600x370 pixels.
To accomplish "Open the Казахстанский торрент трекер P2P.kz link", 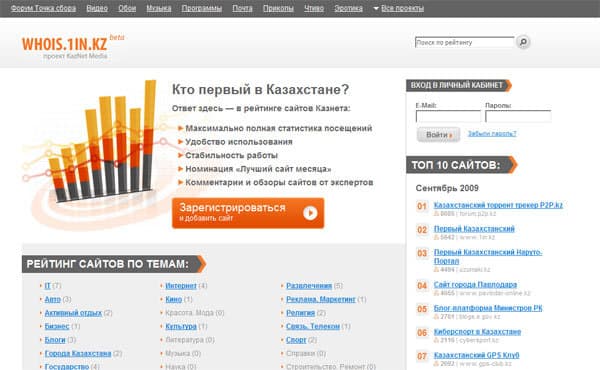I will [498, 205].
